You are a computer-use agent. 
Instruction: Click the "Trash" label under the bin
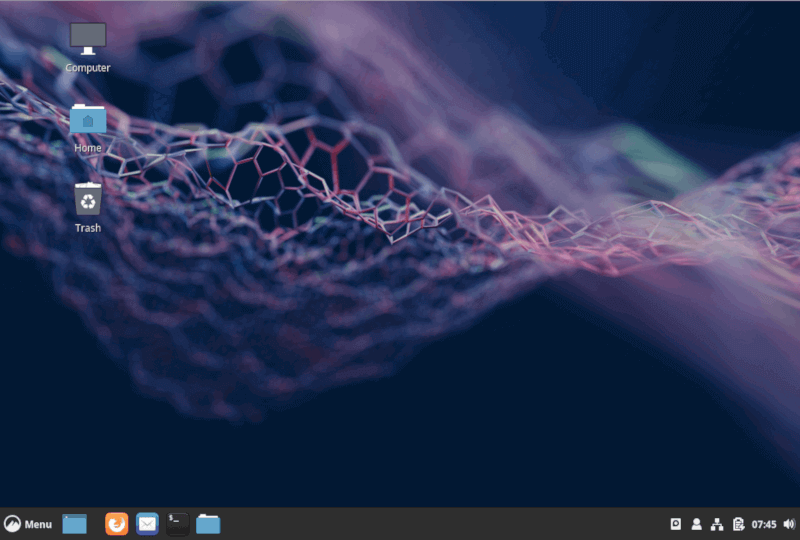87,228
